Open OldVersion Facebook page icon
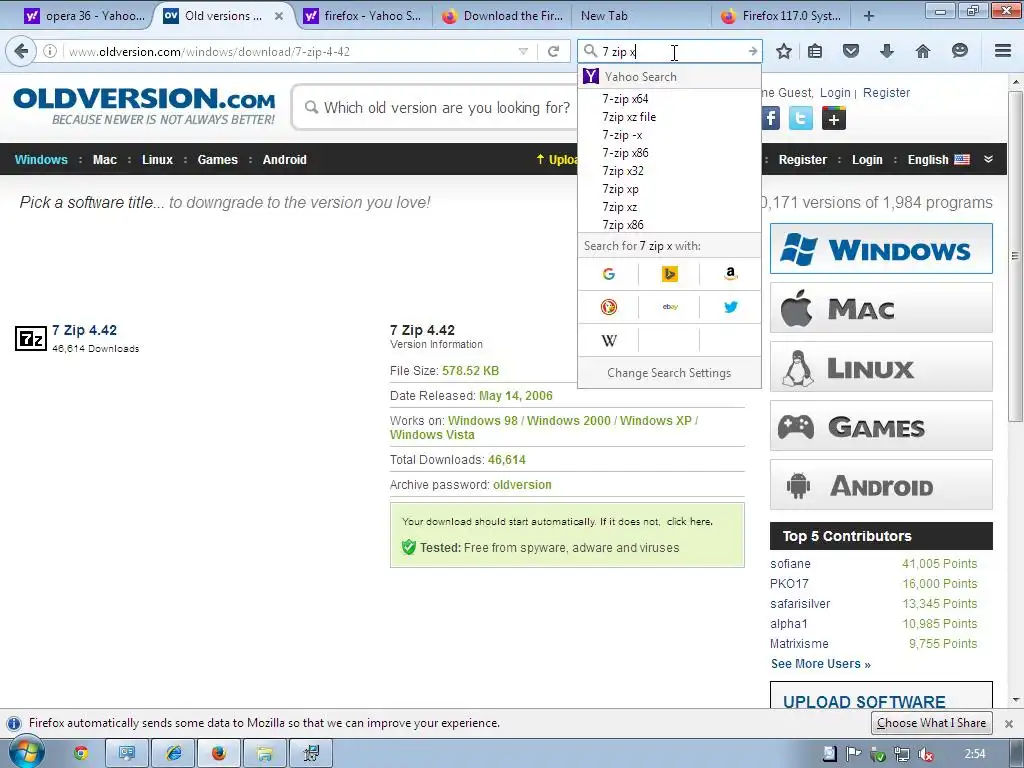The image size is (1024, 768). tap(771, 118)
